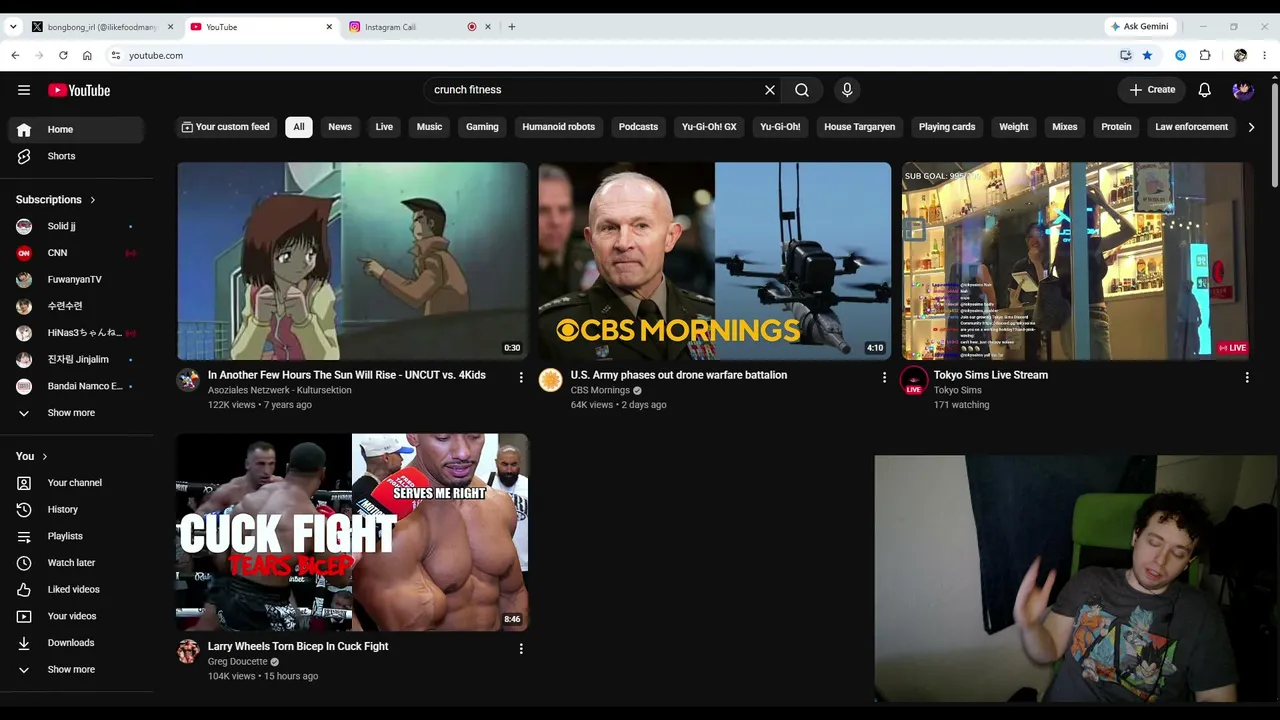Image resolution: width=1280 pixels, height=720 pixels.
Task: Reload the page in Chrome
Action: [x=63, y=56]
